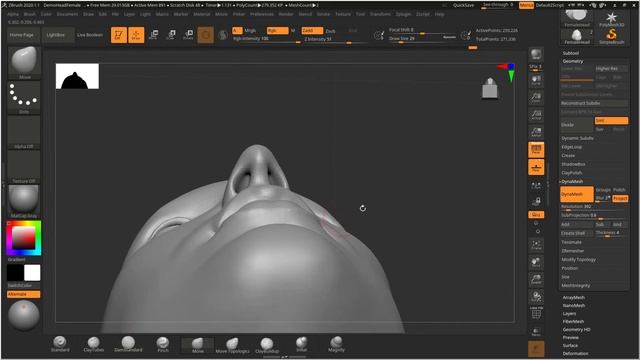
Task: Select the Rotate gizmo toolbar icon
Action: pos(188,35)
